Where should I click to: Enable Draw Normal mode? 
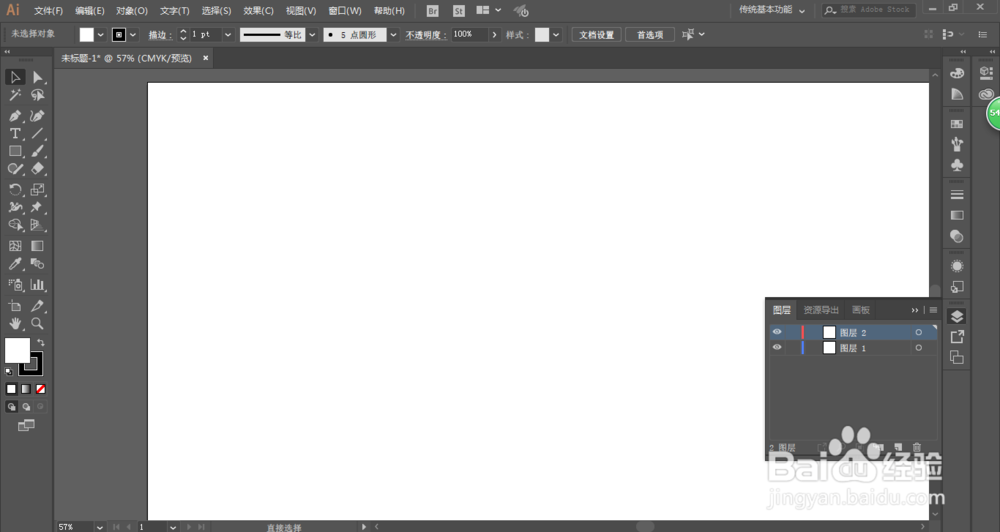[11, 407]
